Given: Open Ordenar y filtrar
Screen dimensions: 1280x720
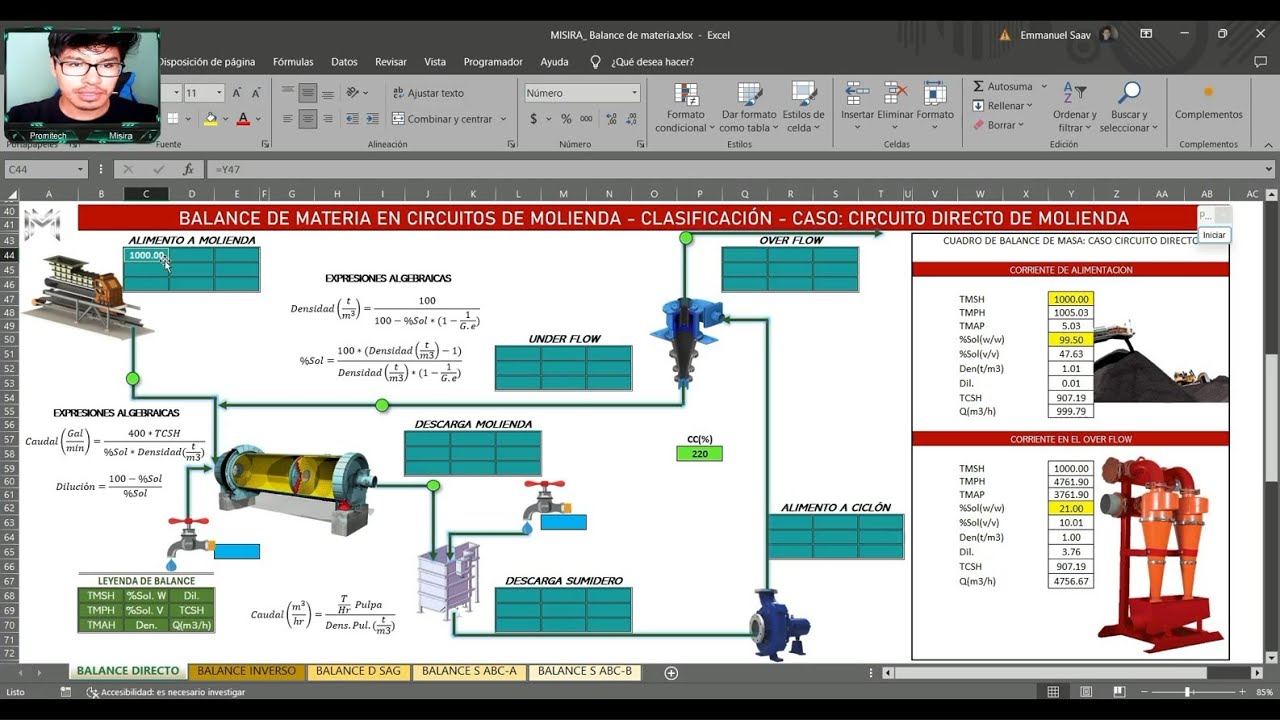Looking at the screenshot, I should [1074, 108].
